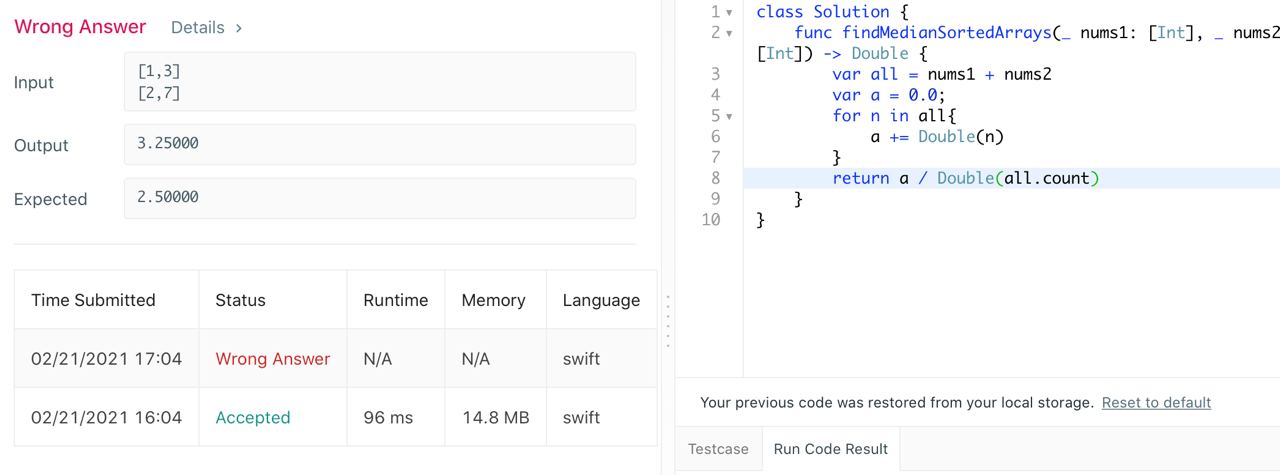1280x475 pixels.
Task: Collapse the for-loop fold arrow on line 5
Action: coord(729,116)
